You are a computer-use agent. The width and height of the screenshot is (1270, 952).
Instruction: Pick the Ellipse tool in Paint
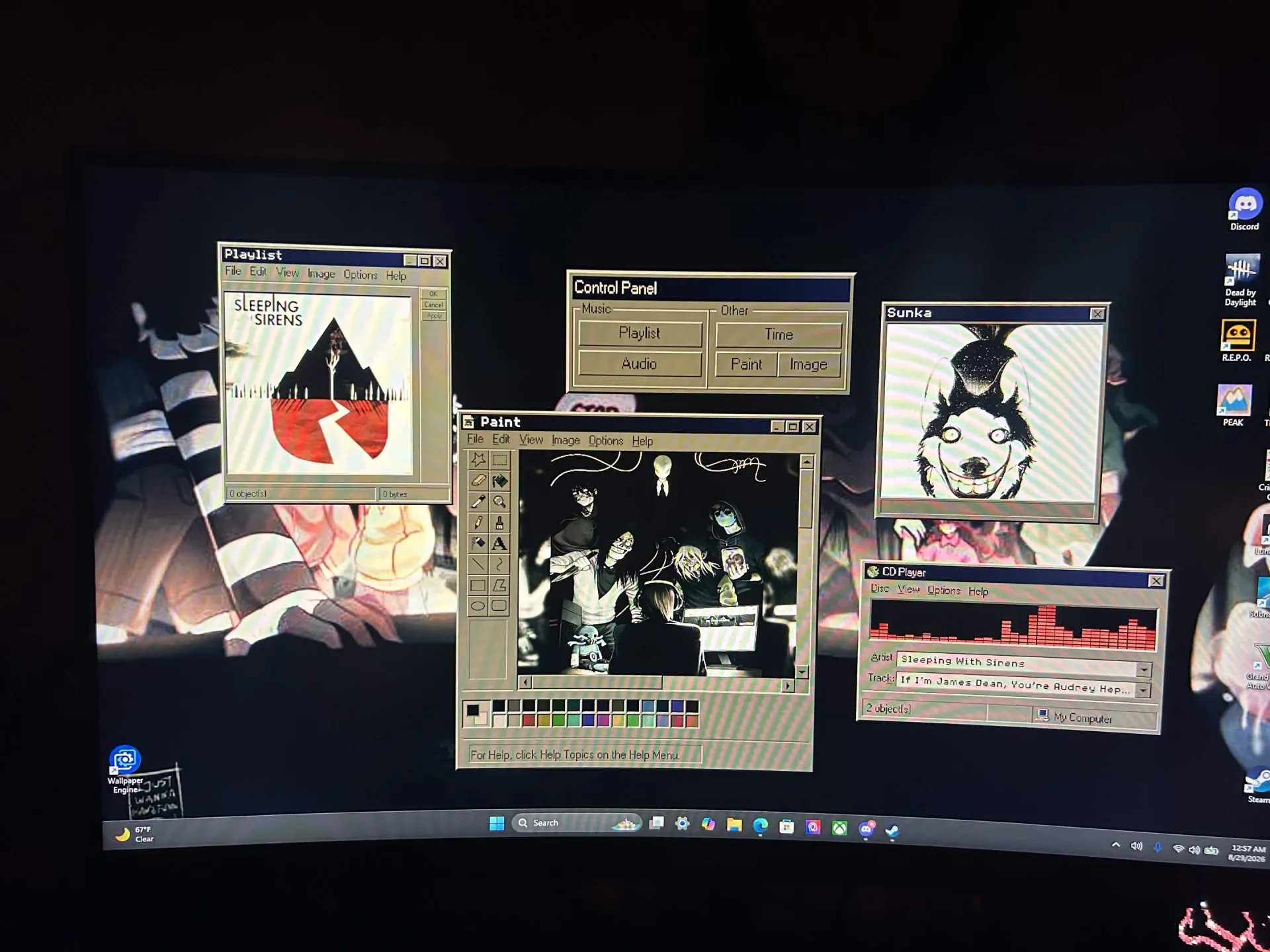478,606
